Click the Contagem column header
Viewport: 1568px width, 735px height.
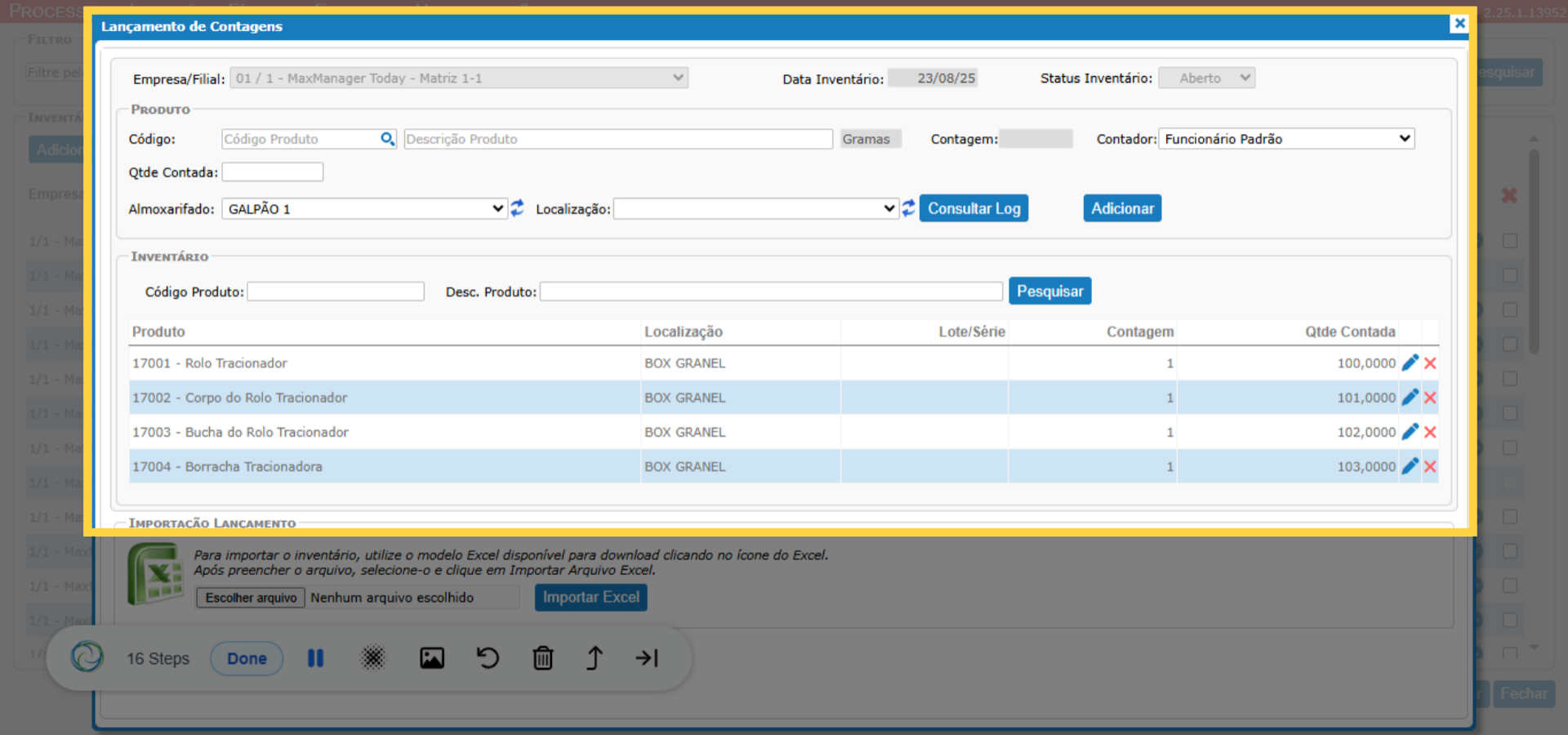click(x=1140, y=332)
